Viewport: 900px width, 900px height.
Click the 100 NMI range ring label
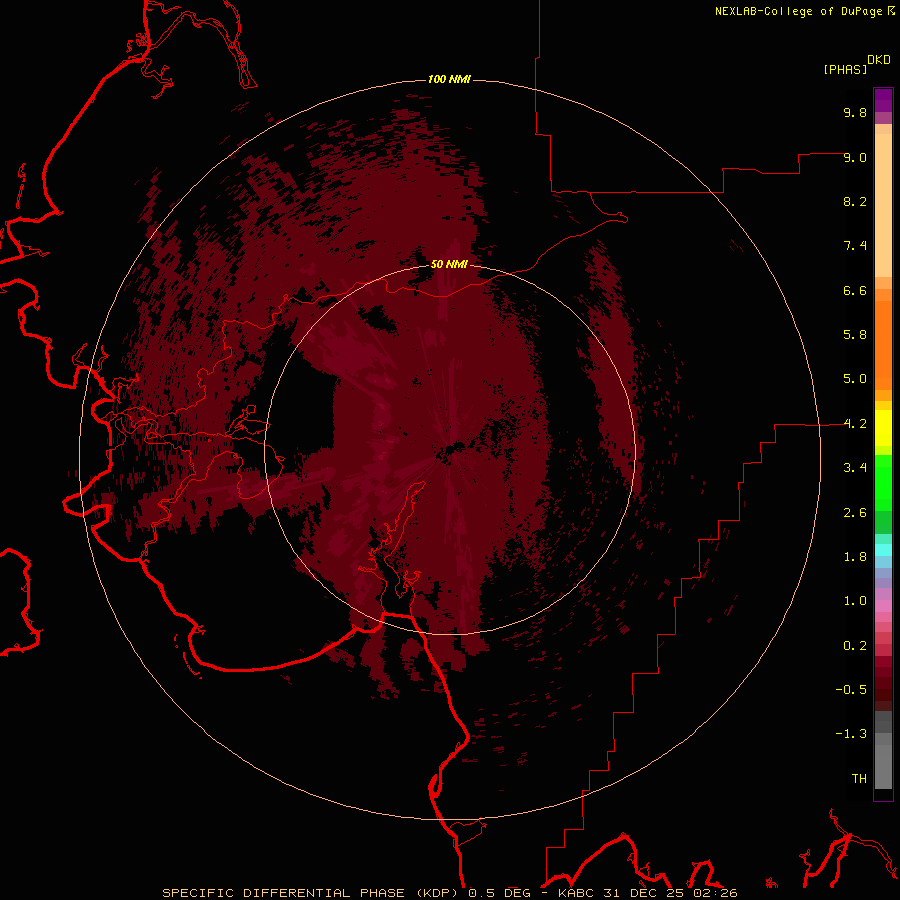[449, 79]
